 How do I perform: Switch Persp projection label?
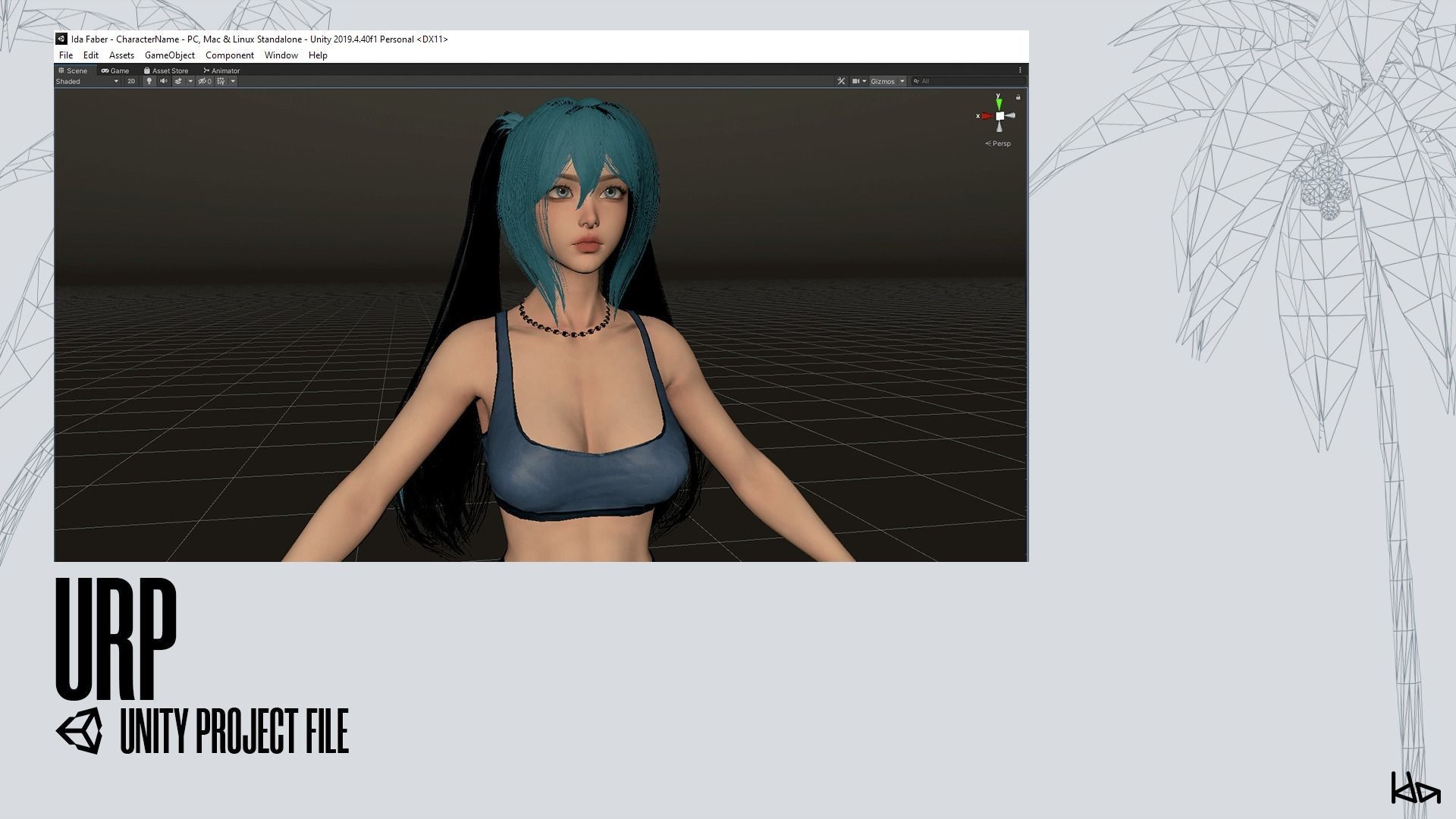[x=998, y=143]
